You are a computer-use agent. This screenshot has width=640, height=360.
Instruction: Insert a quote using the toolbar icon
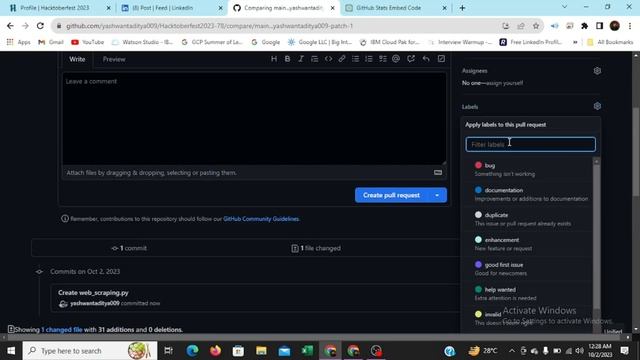click(x=314, y=59)
